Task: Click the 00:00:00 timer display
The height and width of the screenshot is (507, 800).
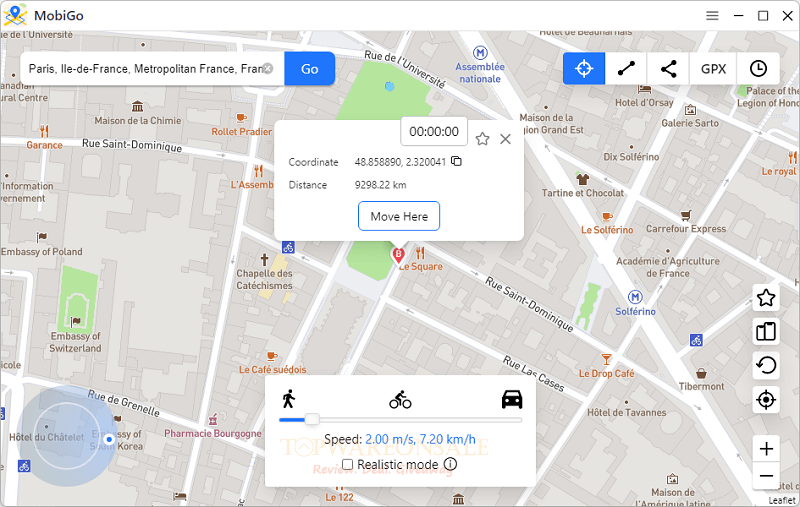Action: click(434, 132)
